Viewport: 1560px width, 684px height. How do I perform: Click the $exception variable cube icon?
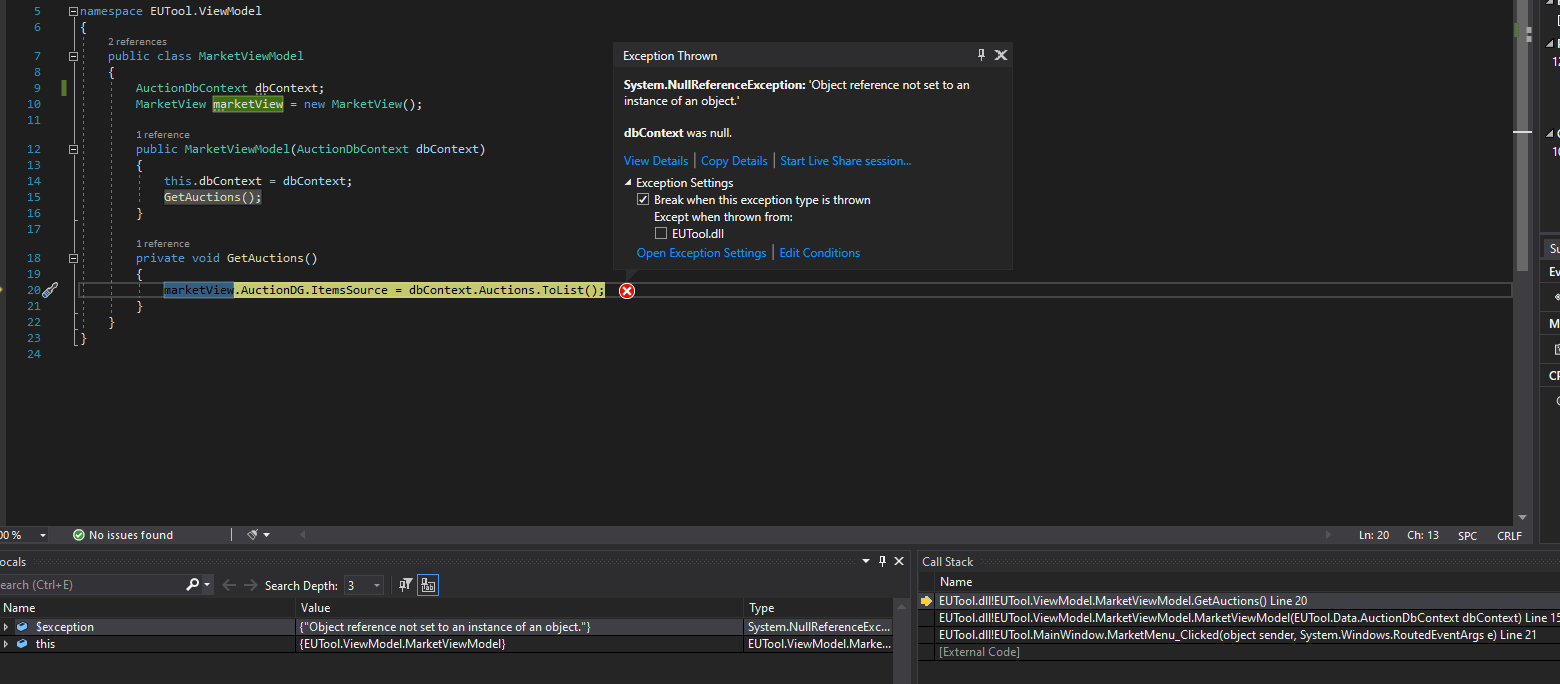pyautogui.click(x=22, y=627)
